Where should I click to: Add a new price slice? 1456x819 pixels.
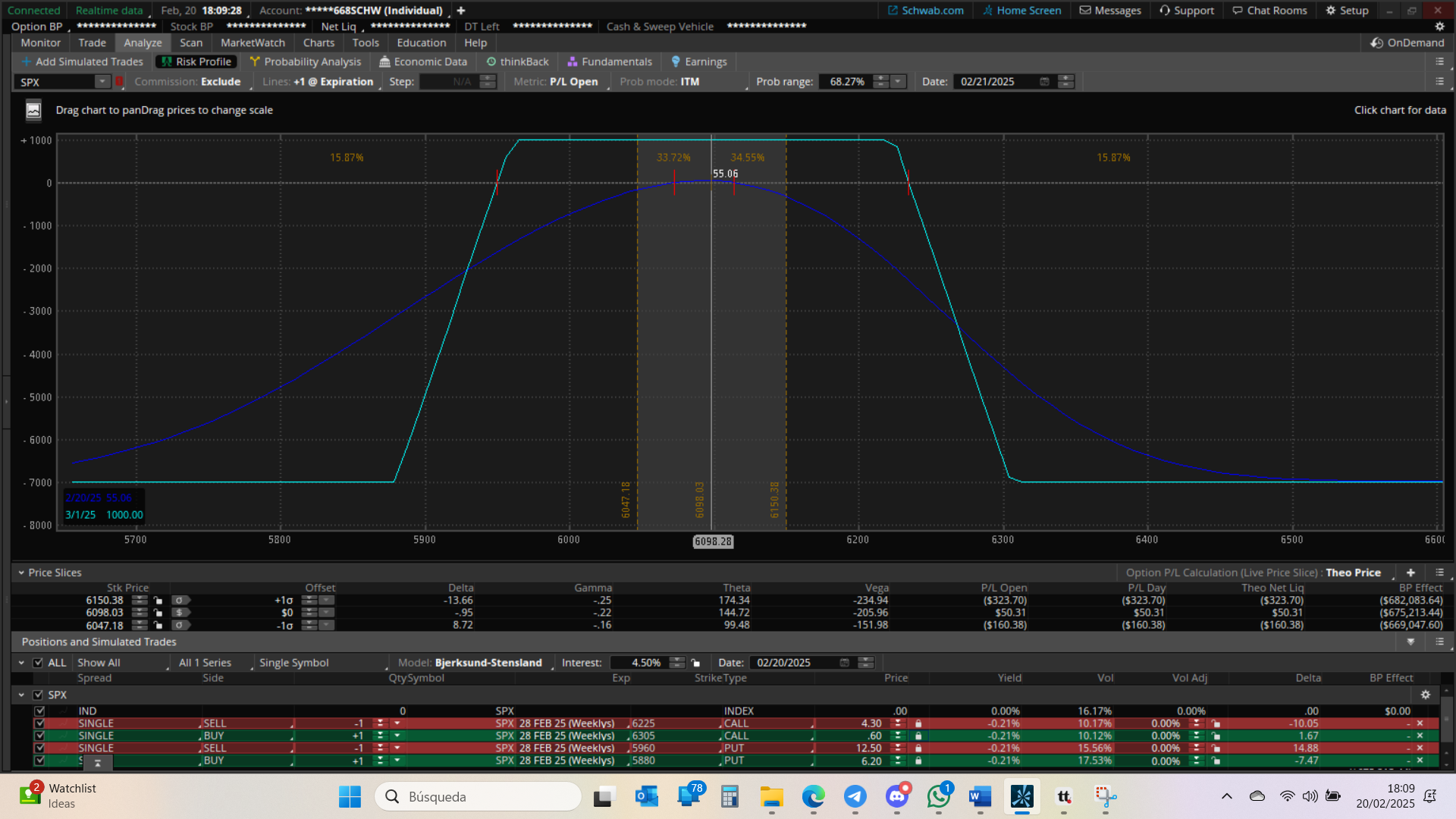[x=1410, y=573]
